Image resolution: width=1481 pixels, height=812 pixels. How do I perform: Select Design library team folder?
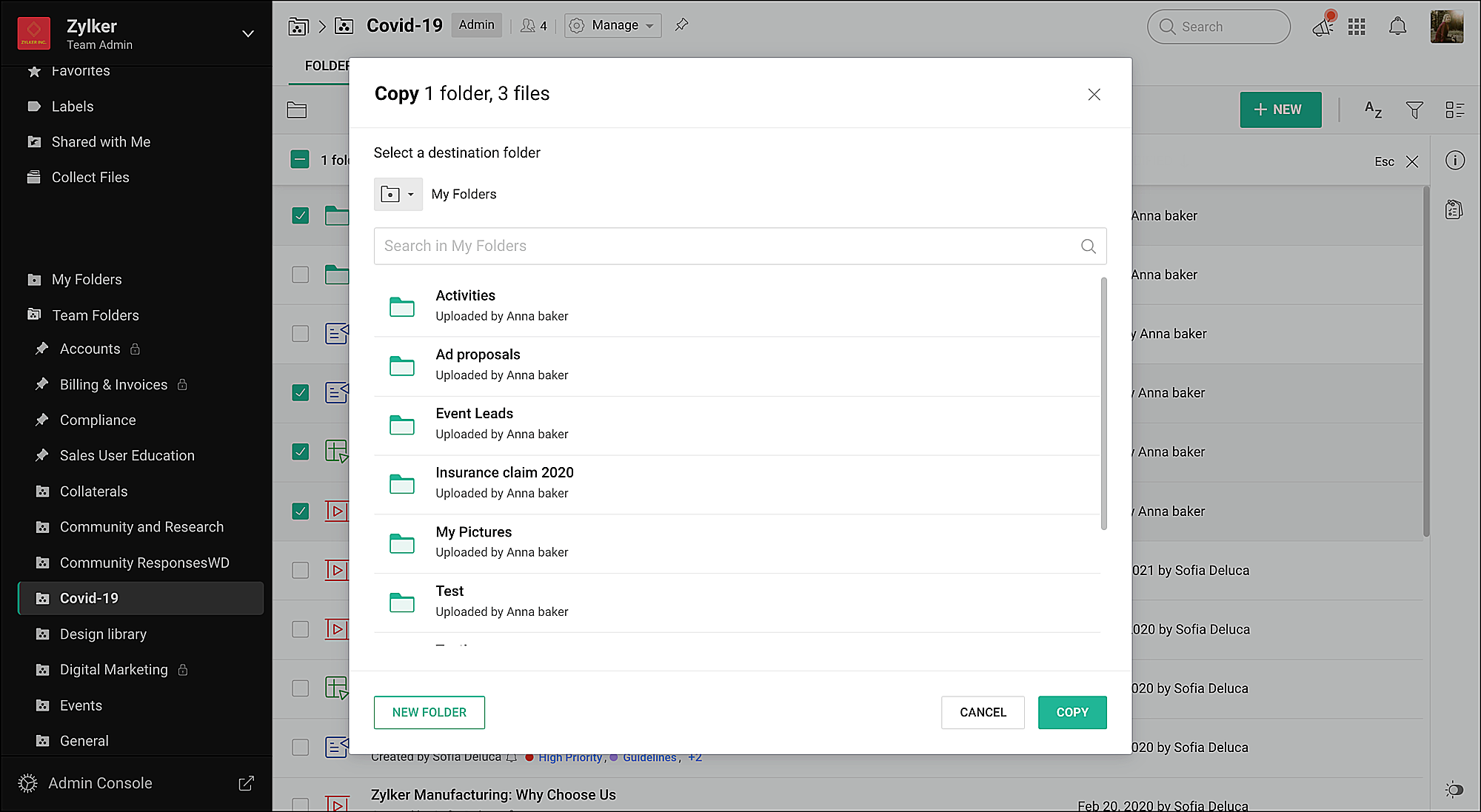[103, 634]
